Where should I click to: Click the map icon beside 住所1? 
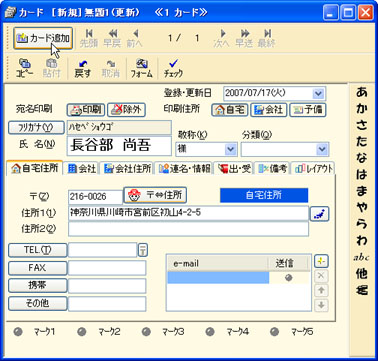[320, 214]
